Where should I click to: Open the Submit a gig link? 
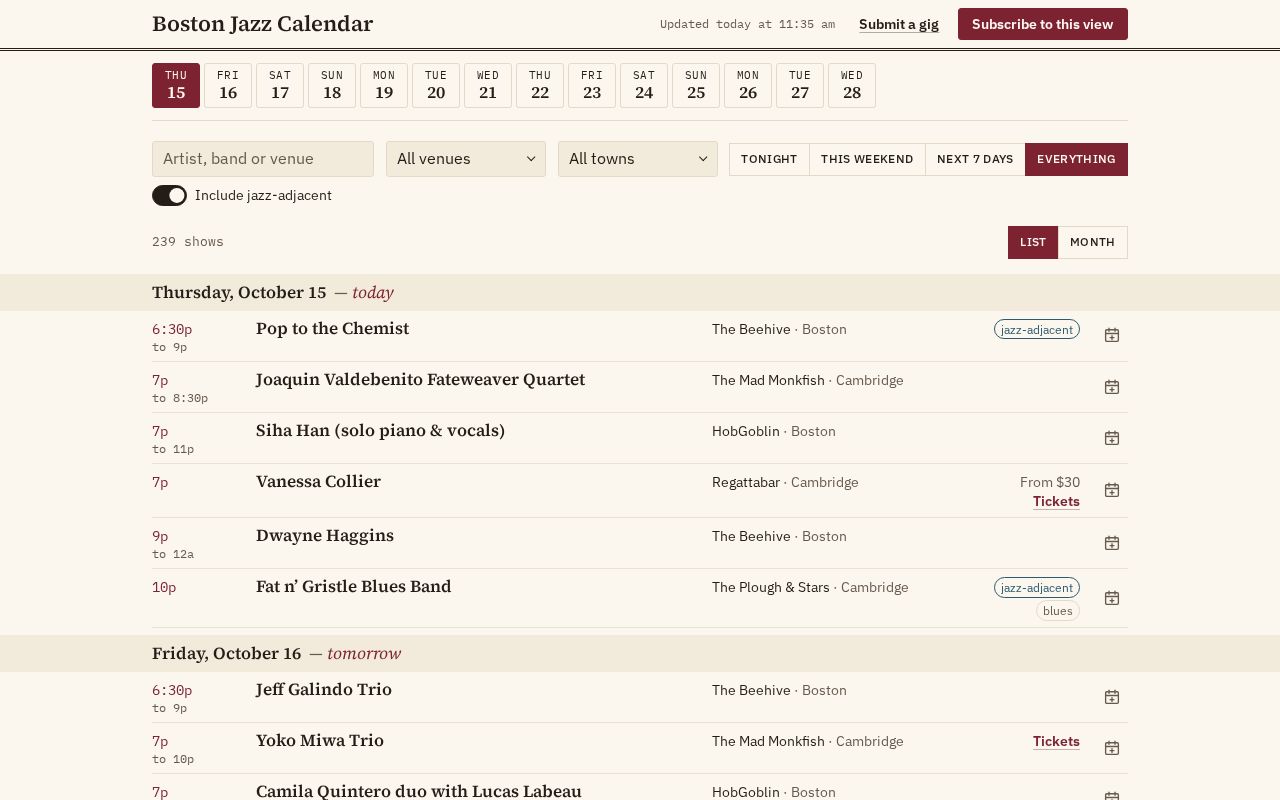click(899, 24)
